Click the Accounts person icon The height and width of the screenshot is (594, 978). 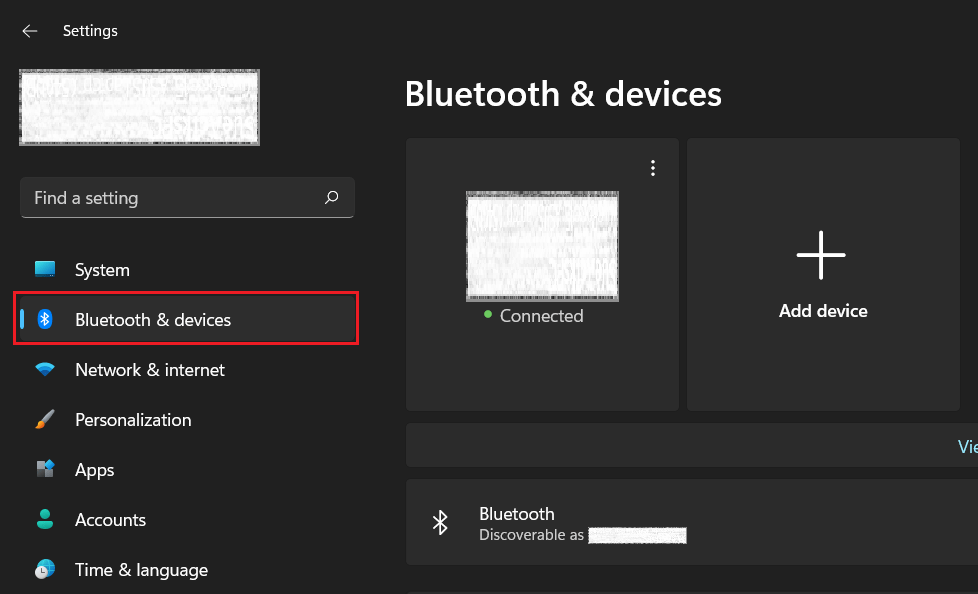44,519
